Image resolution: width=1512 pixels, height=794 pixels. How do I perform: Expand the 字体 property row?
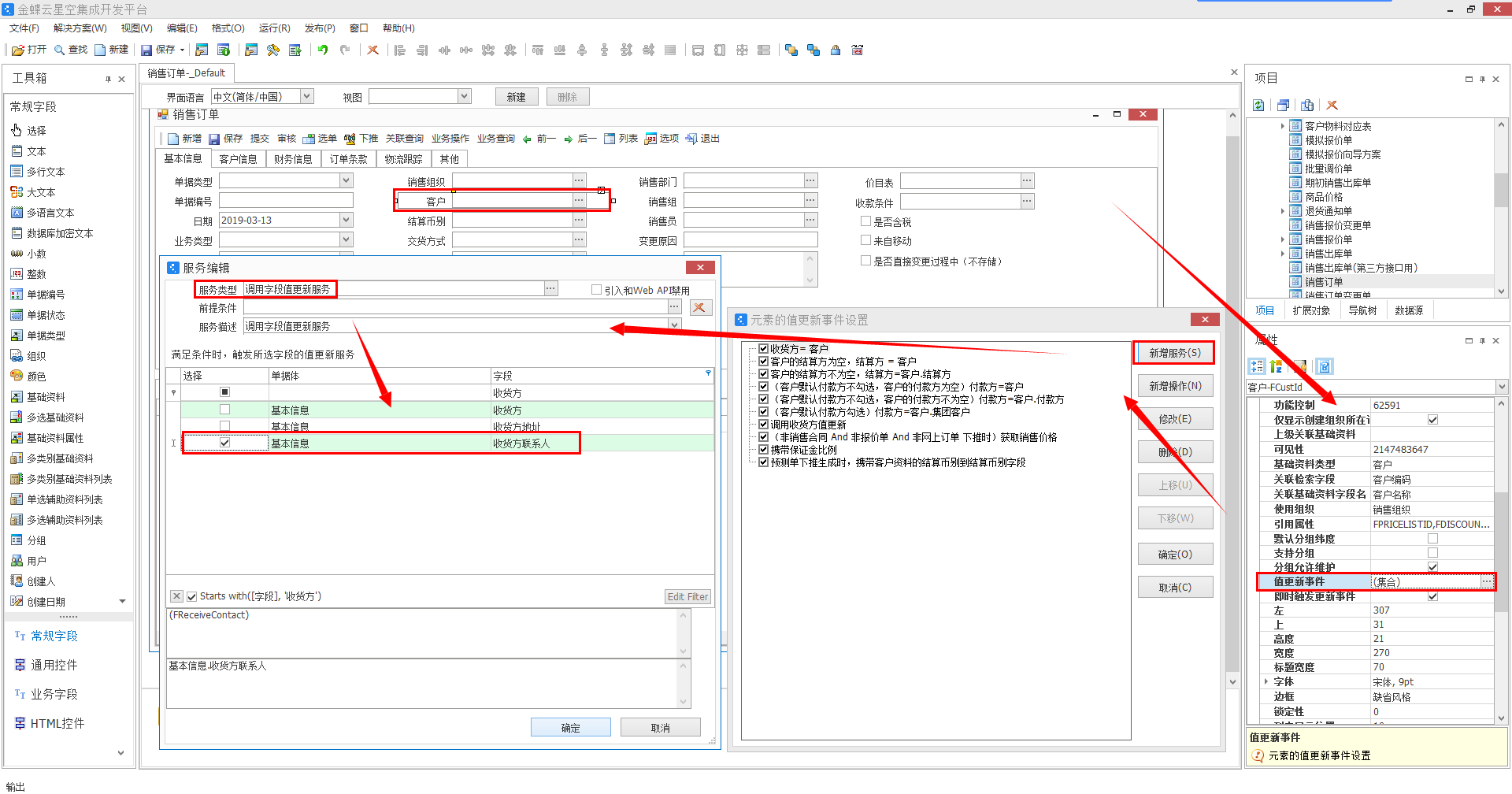(1266, 681)
